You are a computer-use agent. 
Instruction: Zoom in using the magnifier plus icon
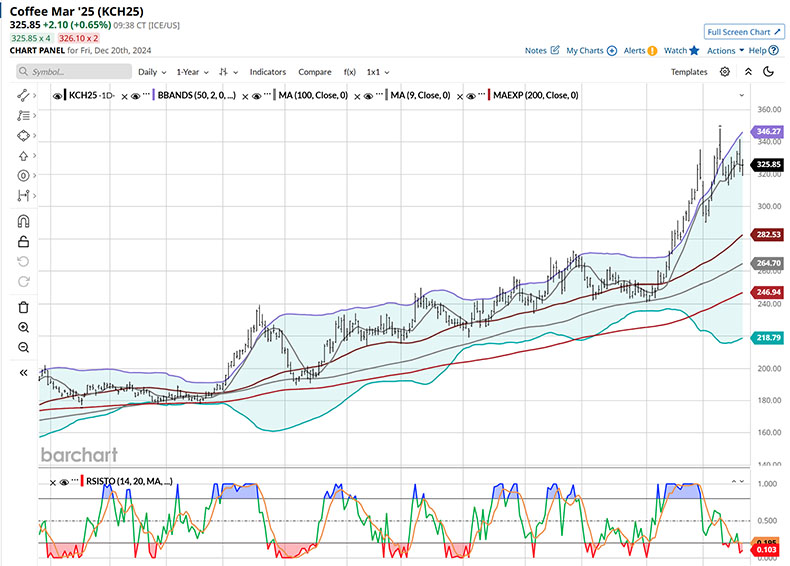click(23, 328)
